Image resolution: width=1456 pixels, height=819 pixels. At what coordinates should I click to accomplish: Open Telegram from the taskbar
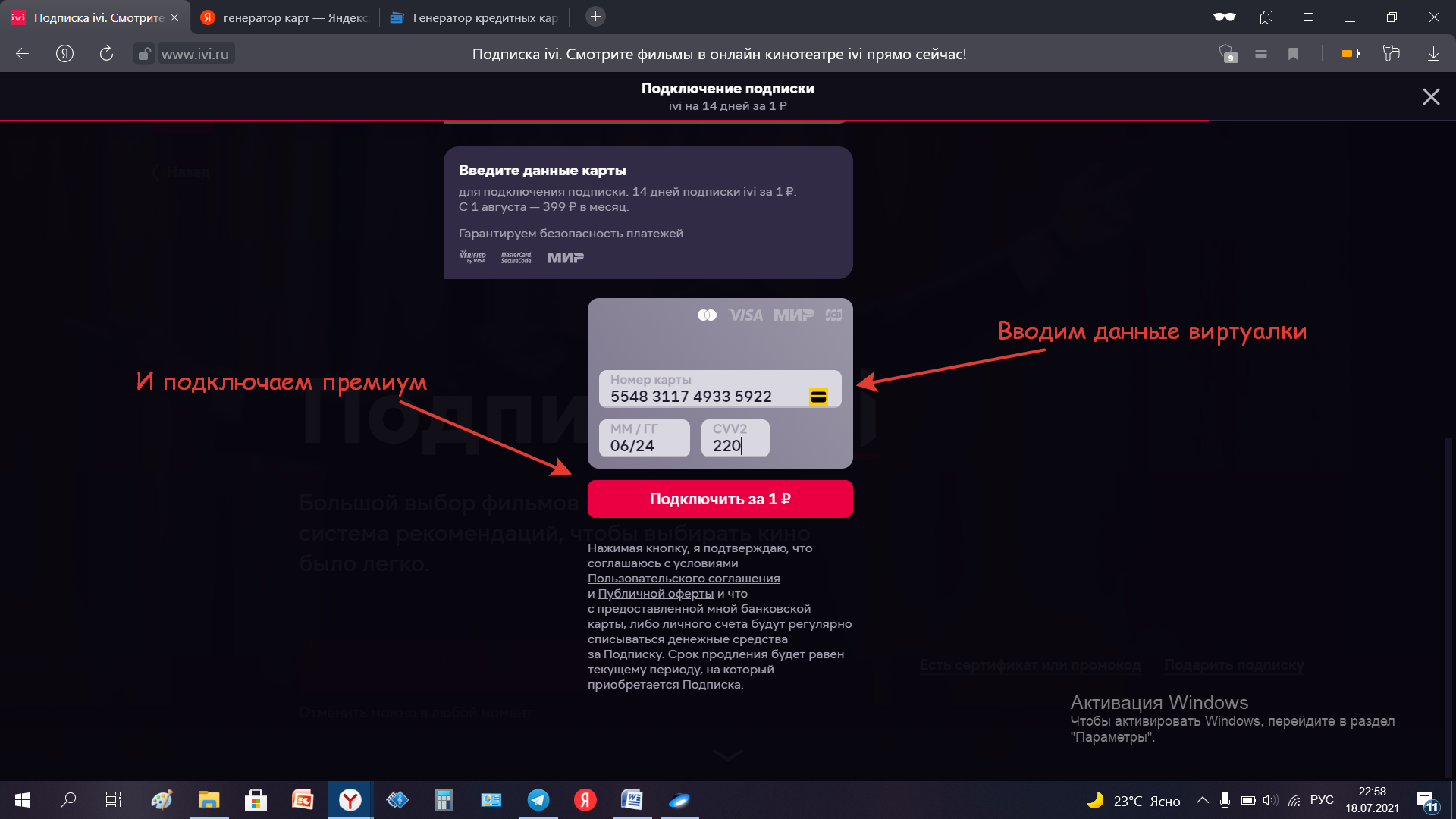pyautogui.click(x=538, y=800)
